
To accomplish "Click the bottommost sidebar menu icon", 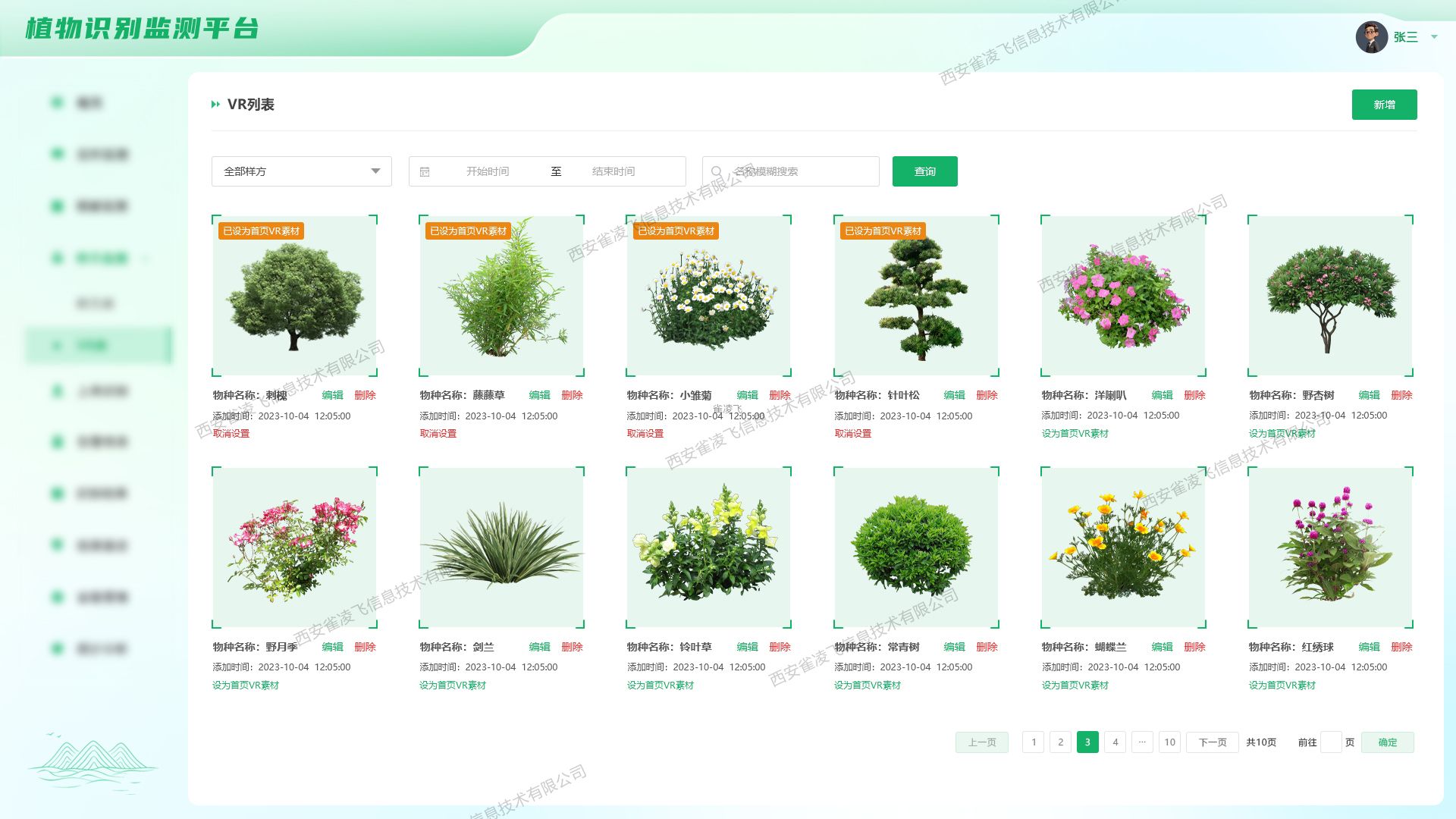I will 56,649.
